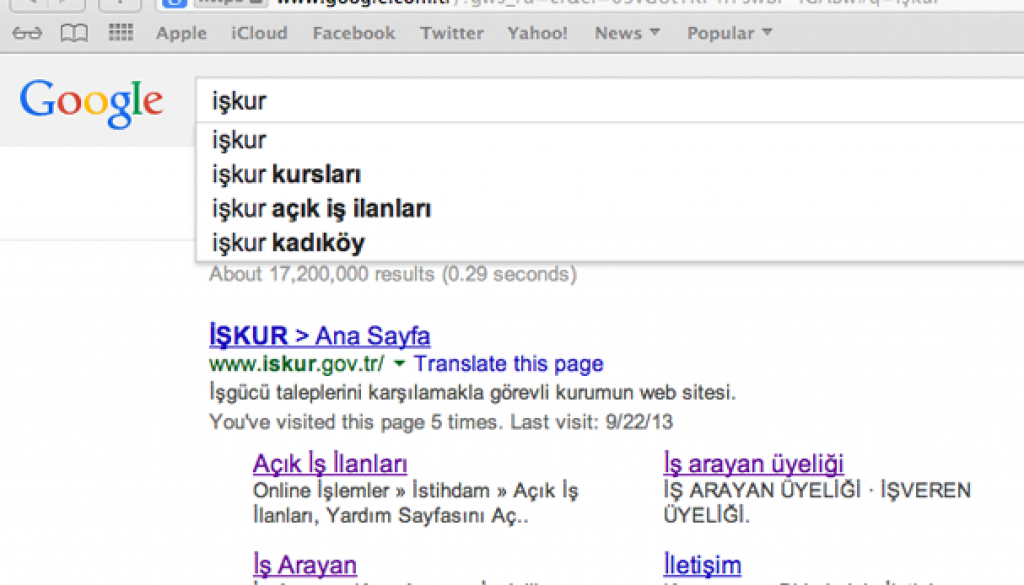This screenshot has height=585, width=1024.
Task: Open the 'İş Arayan' sitelink
Action: click(305, 565)
